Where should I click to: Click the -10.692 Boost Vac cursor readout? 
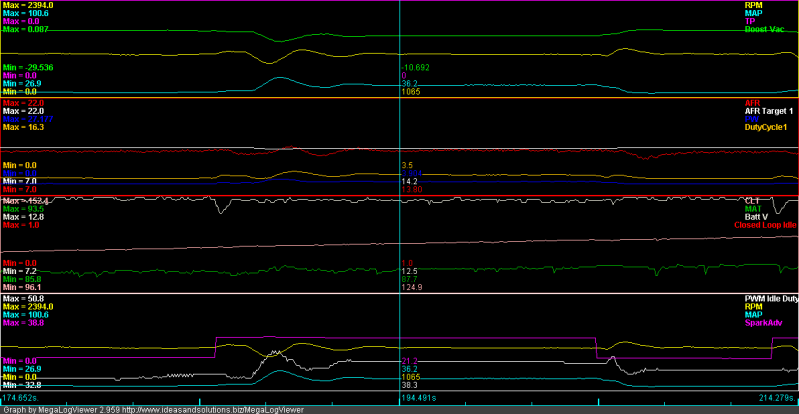pos(415,67)
